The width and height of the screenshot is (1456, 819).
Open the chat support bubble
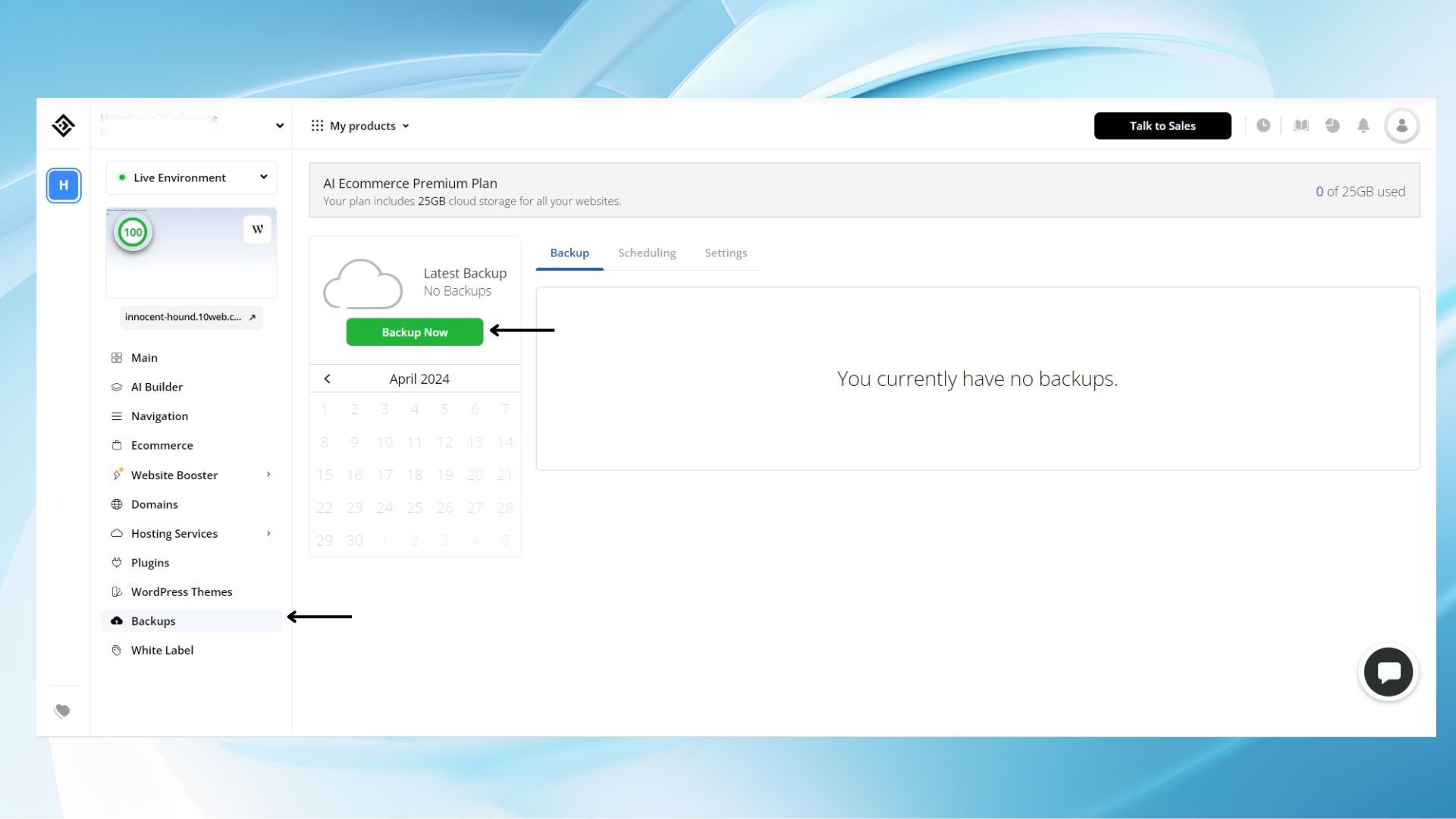(x=1388, y=672)
